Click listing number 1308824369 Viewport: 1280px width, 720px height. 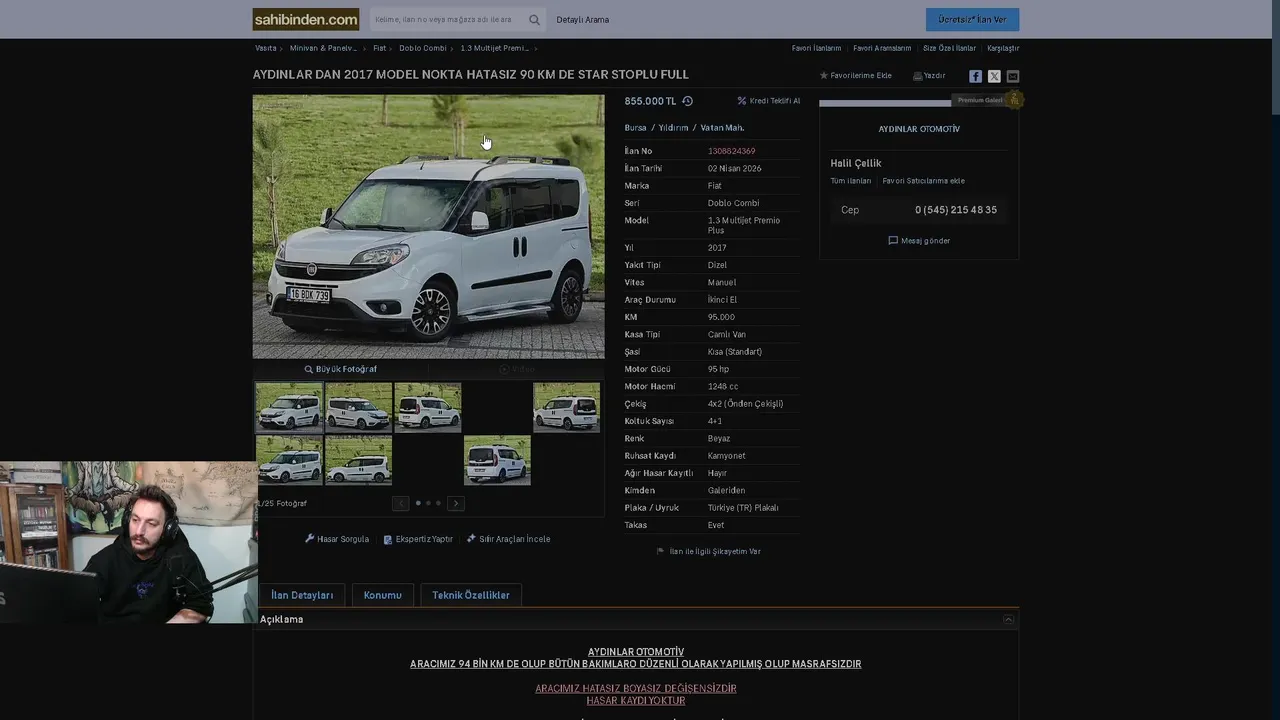tap(731, 151)
